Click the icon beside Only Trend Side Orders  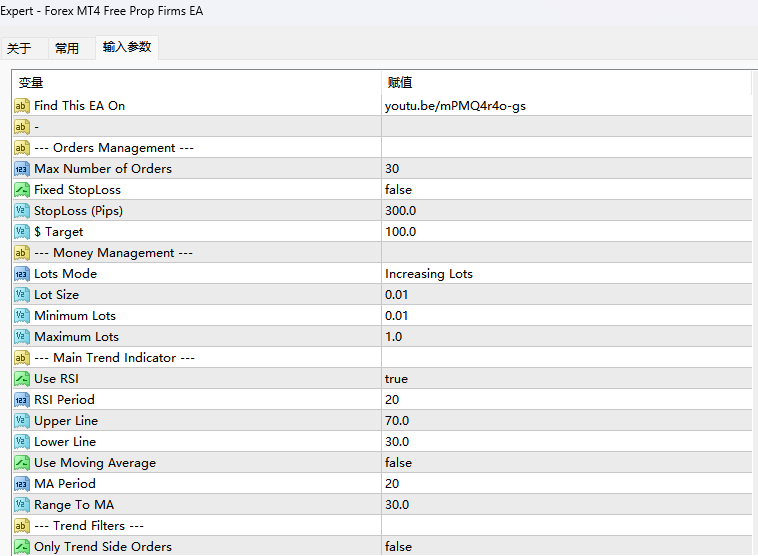(x=22, y=547)
